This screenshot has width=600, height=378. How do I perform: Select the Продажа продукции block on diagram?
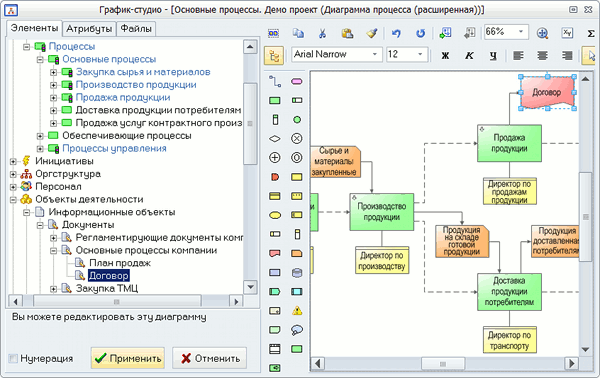tap(509, 143)
